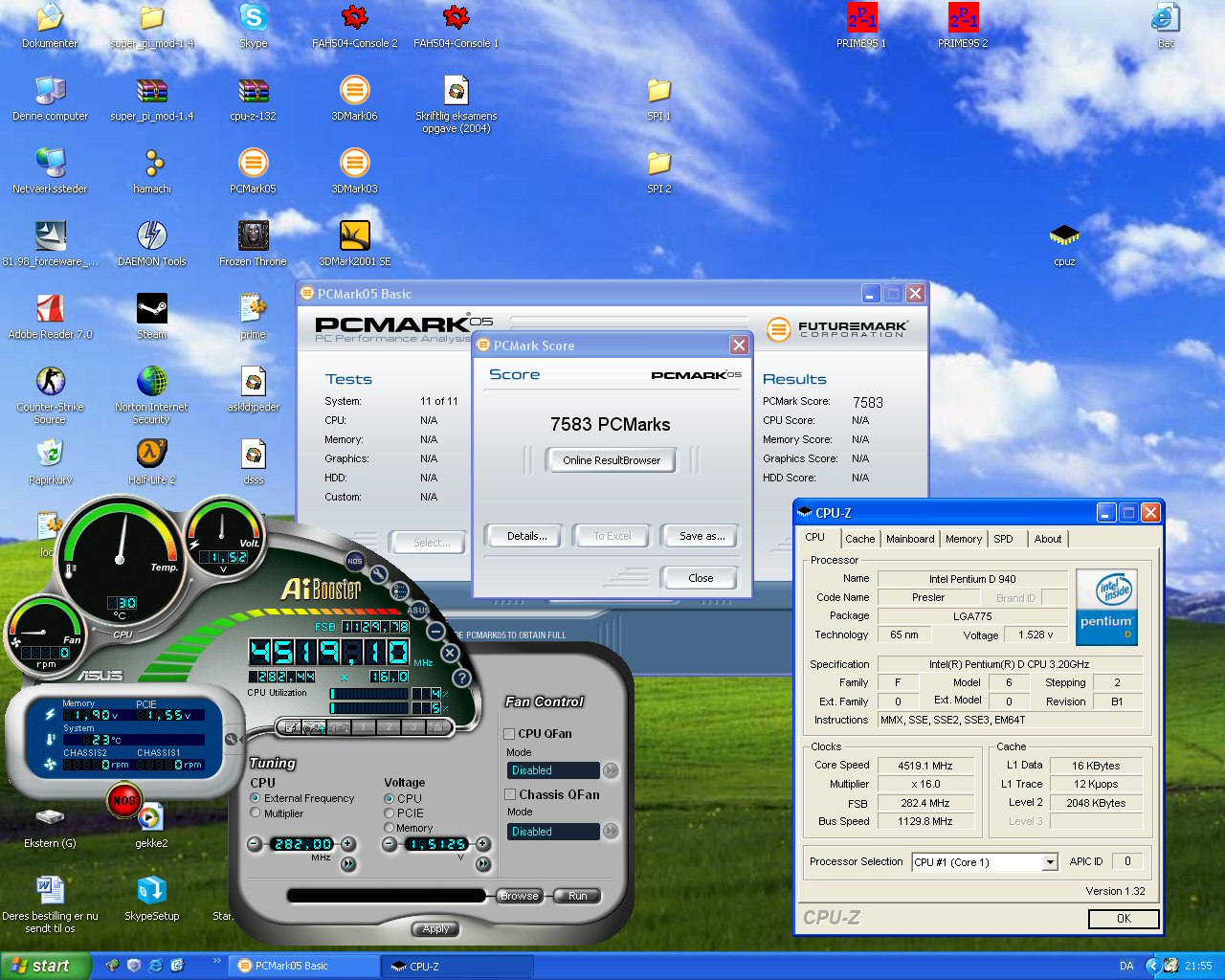Open hamachi desktop icon

point(151,171)
